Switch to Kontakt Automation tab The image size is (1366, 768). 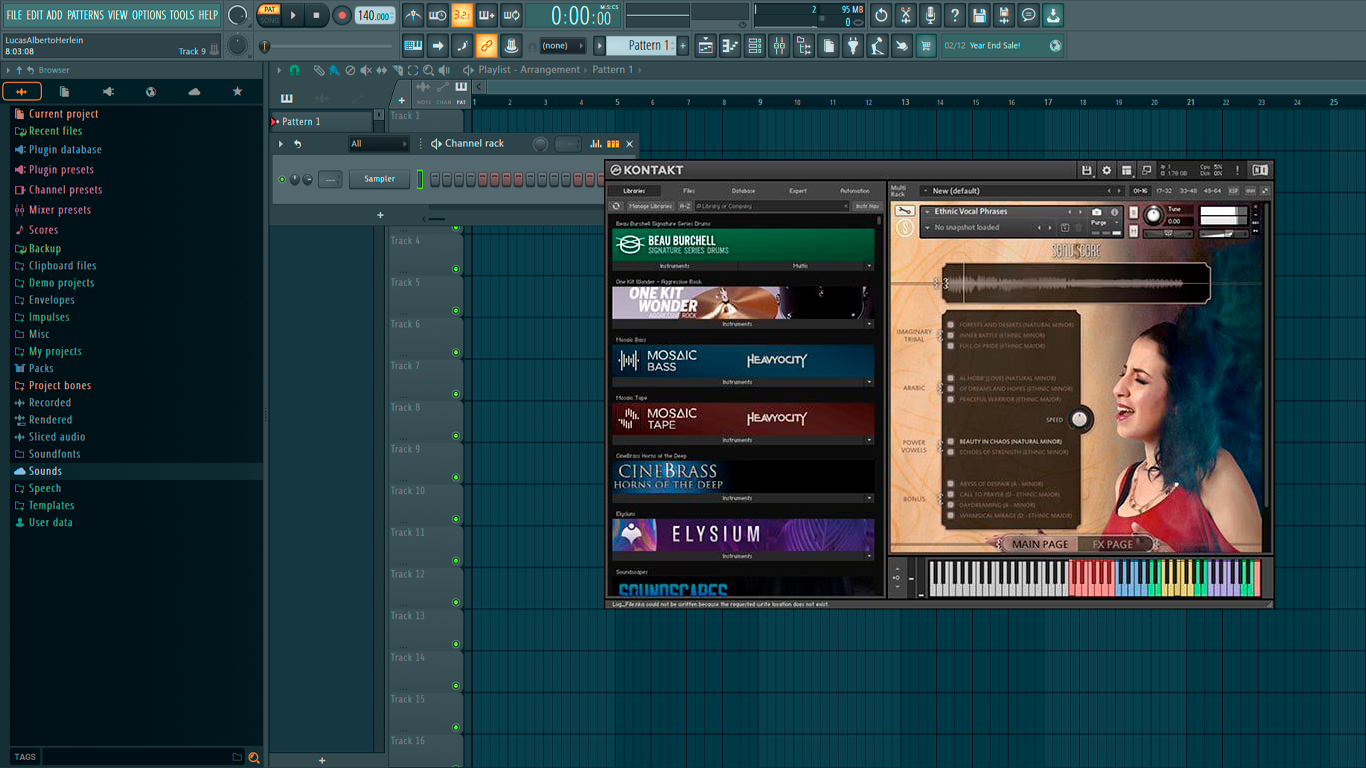tap(855, 191)
